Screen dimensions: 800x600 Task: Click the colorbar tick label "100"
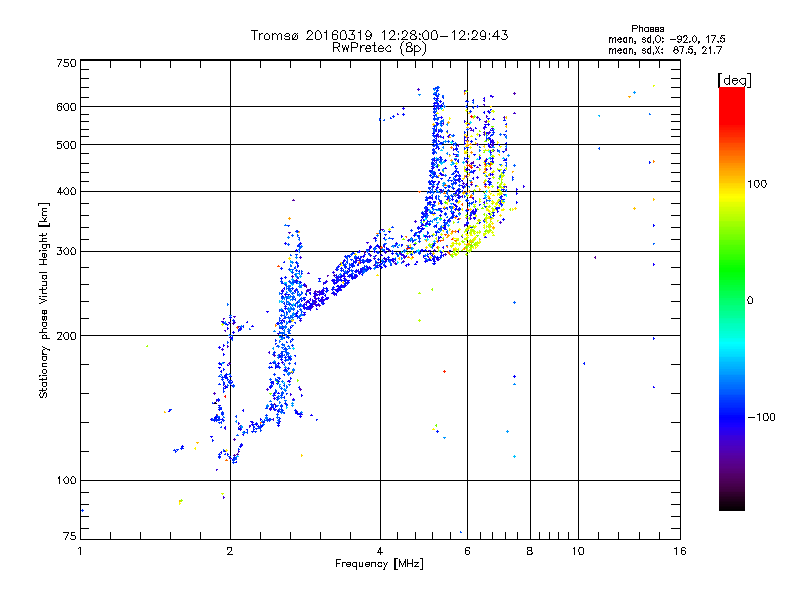click(x=757, y=184)
